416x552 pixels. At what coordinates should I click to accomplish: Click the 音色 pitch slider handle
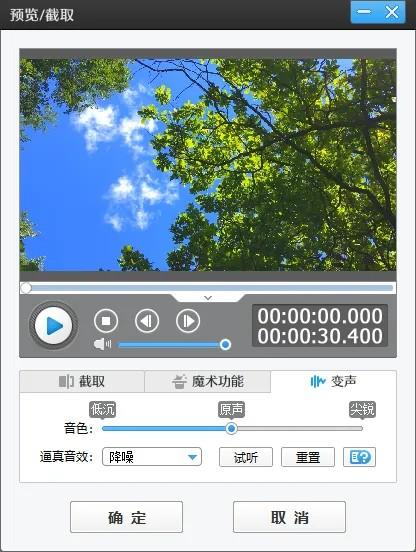(231, 428)
